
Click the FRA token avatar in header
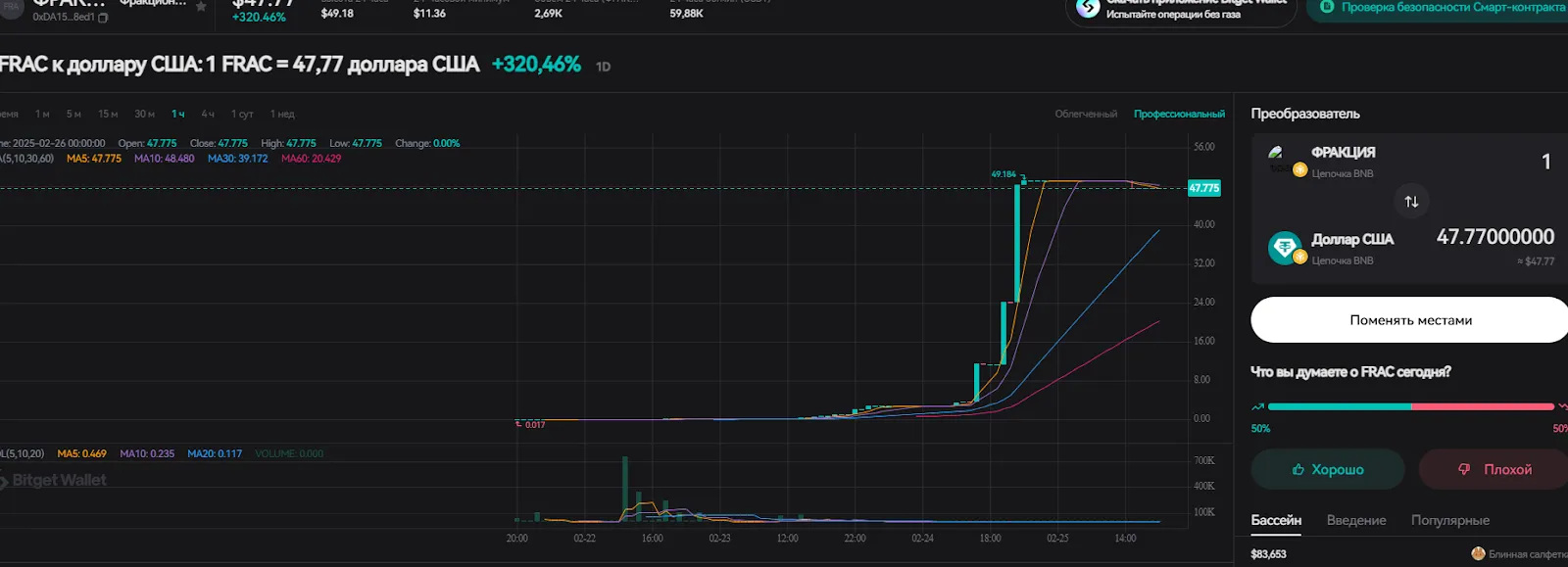point(11,8)
